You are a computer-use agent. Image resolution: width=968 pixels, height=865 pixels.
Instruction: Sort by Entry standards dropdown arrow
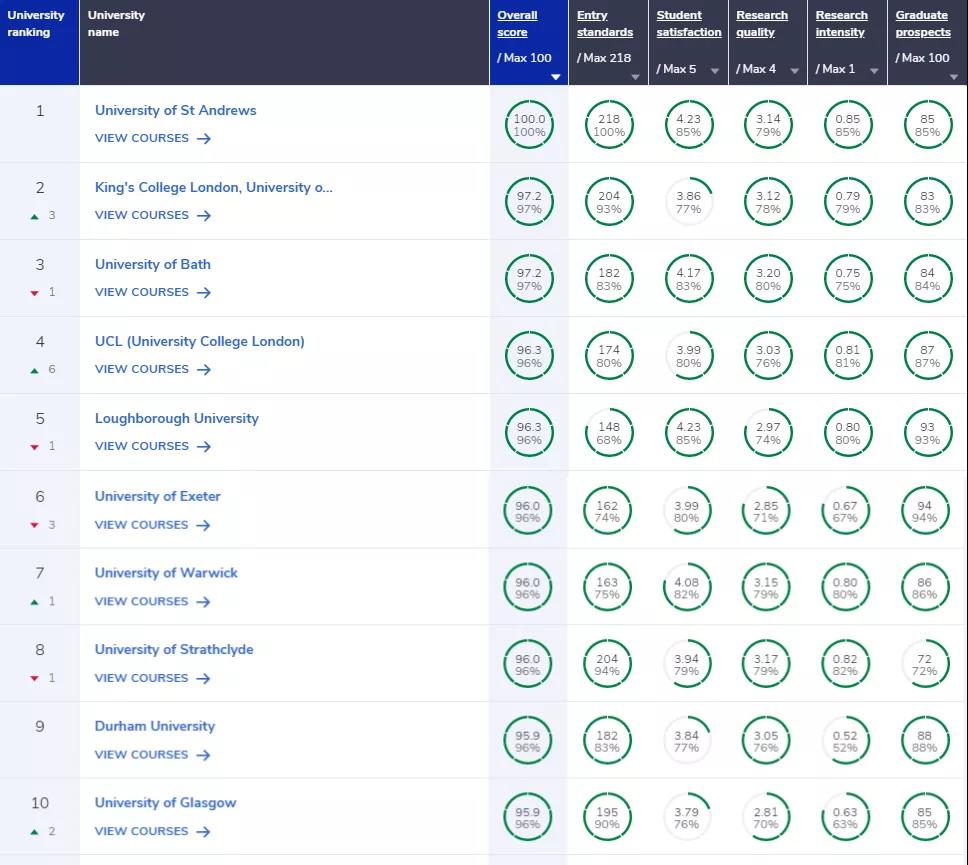[635, 76]
